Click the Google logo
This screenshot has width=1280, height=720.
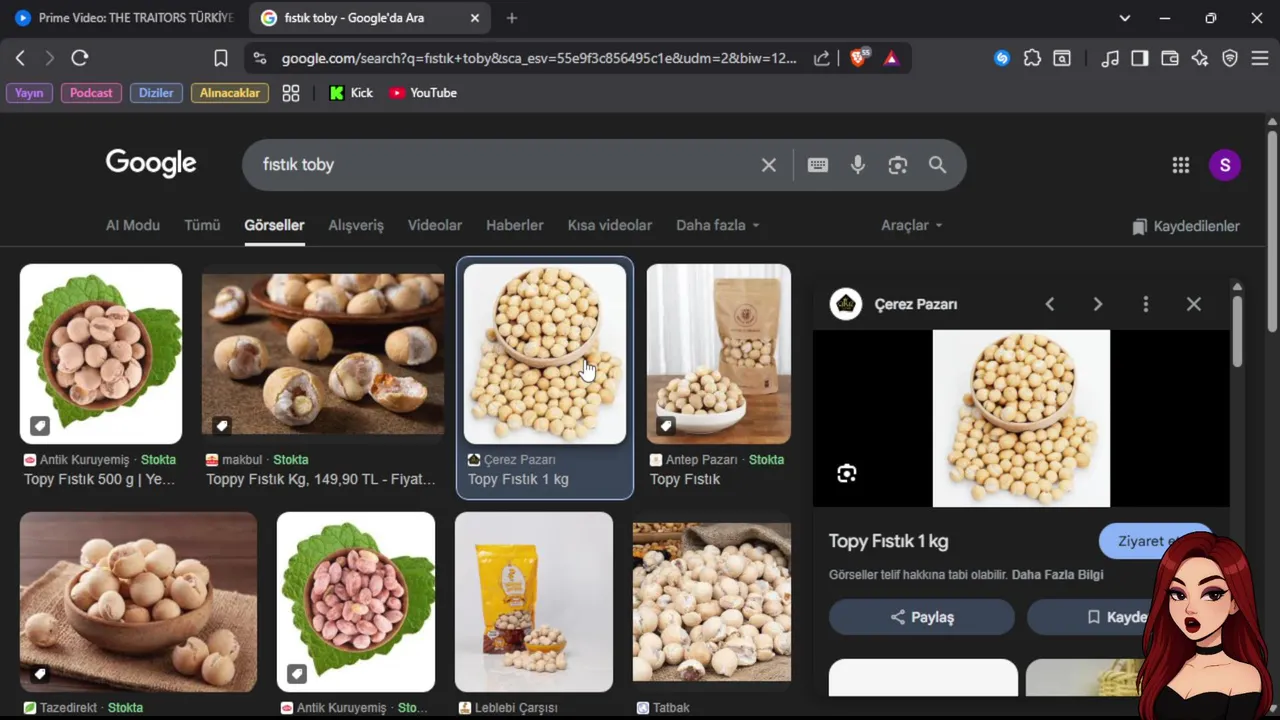(x=151, y=163)
